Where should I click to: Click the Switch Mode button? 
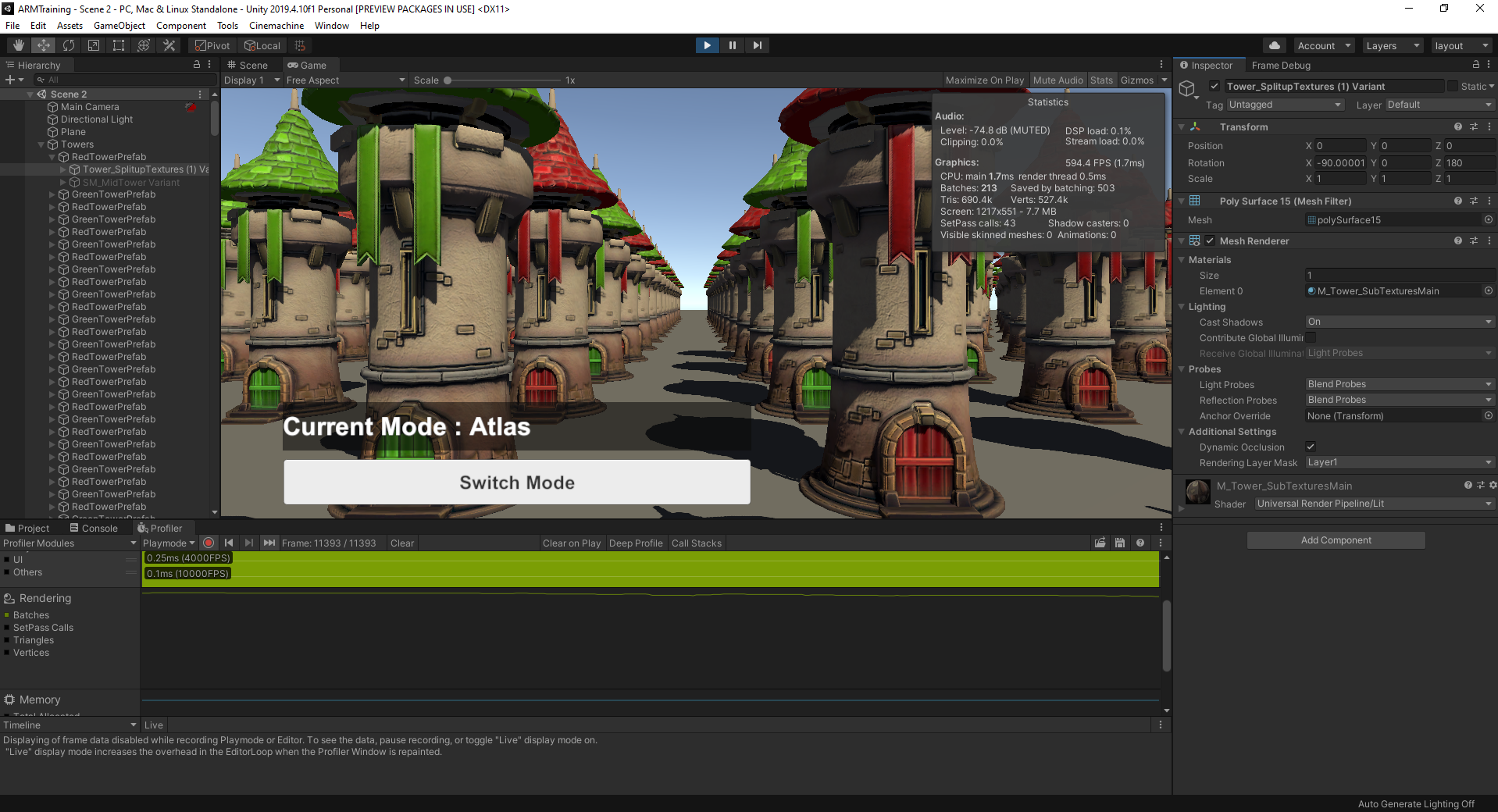[516, 482]
